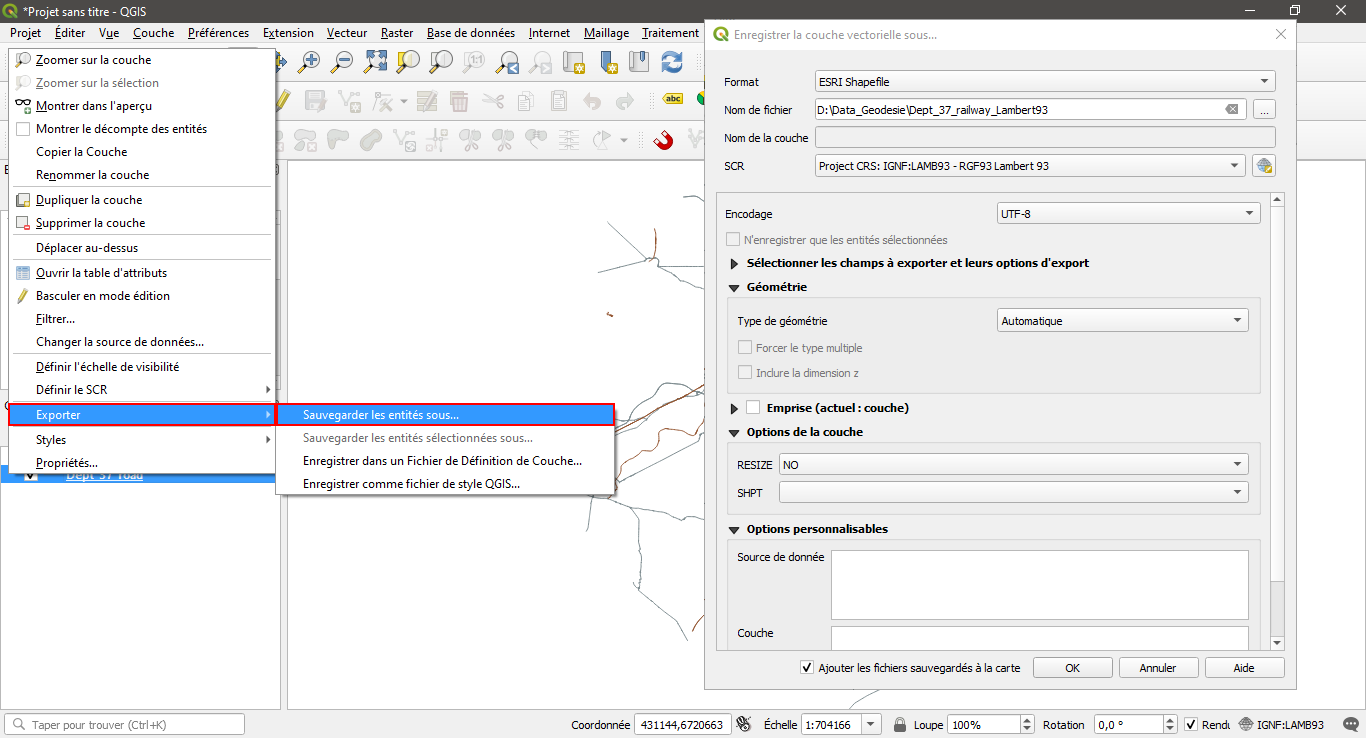Click the red magnet snapping icon
This screenshot has height=738, width=1366.
point(663,140)
